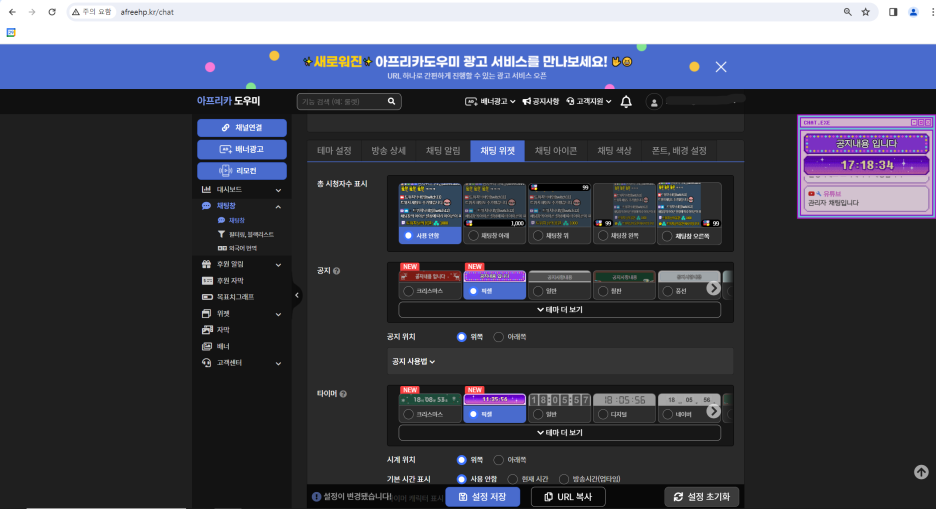936x509 pixels.
Task: Click the 고객센터 headset icon
Action: pos(207,363)
